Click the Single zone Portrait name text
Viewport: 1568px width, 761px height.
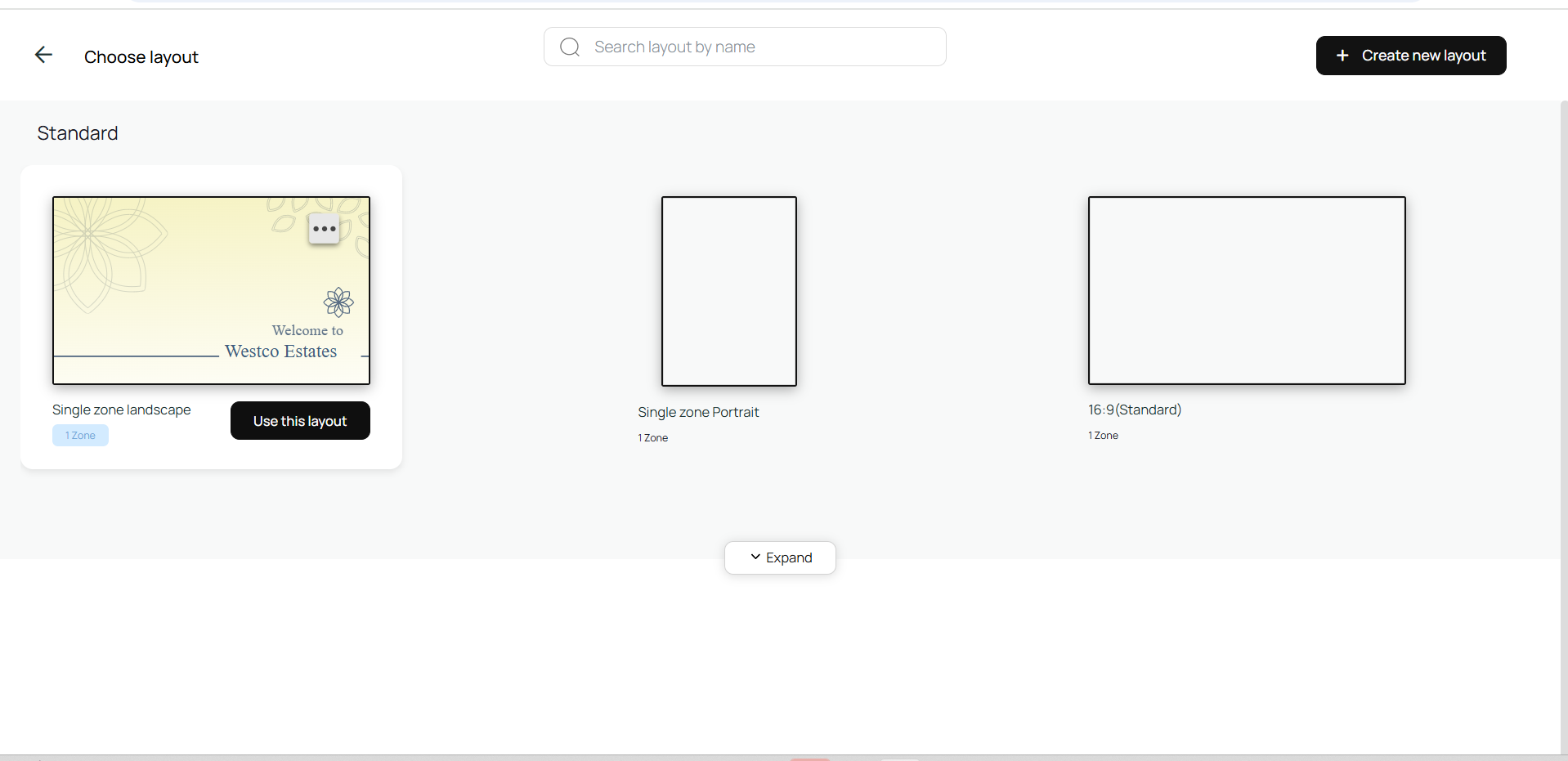point(698,412)
